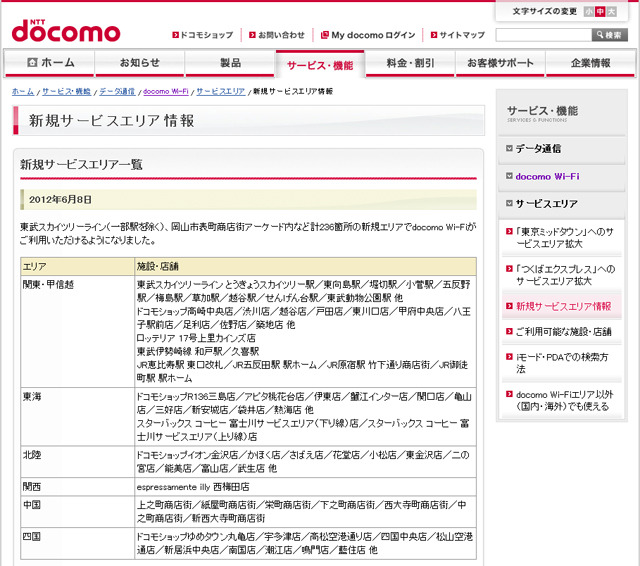
Task: Open the 企業情報 navigation tab
Action: [590, 63]
